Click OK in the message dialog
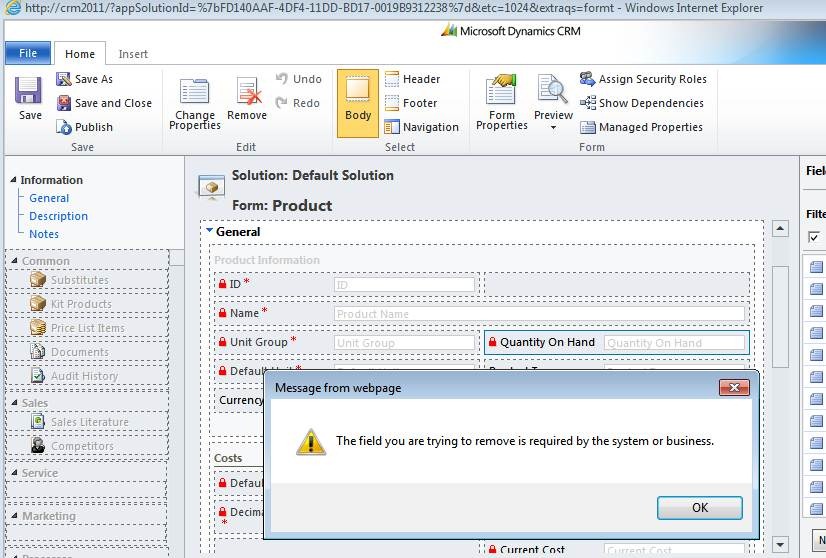826x558 pixels. [x=700, y=507]
